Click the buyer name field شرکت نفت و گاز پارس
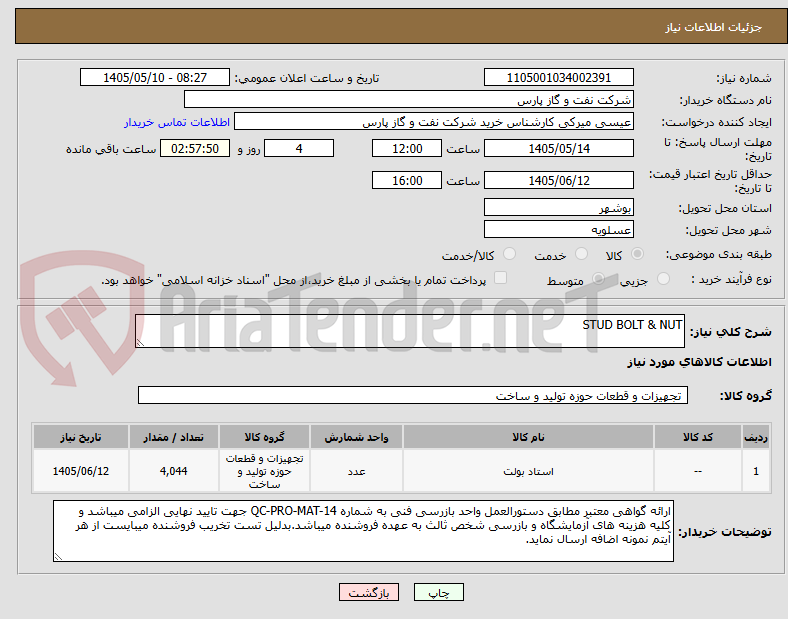Image resolution: width=788 pixels, height=619 pixels. [x=409, y=99]
